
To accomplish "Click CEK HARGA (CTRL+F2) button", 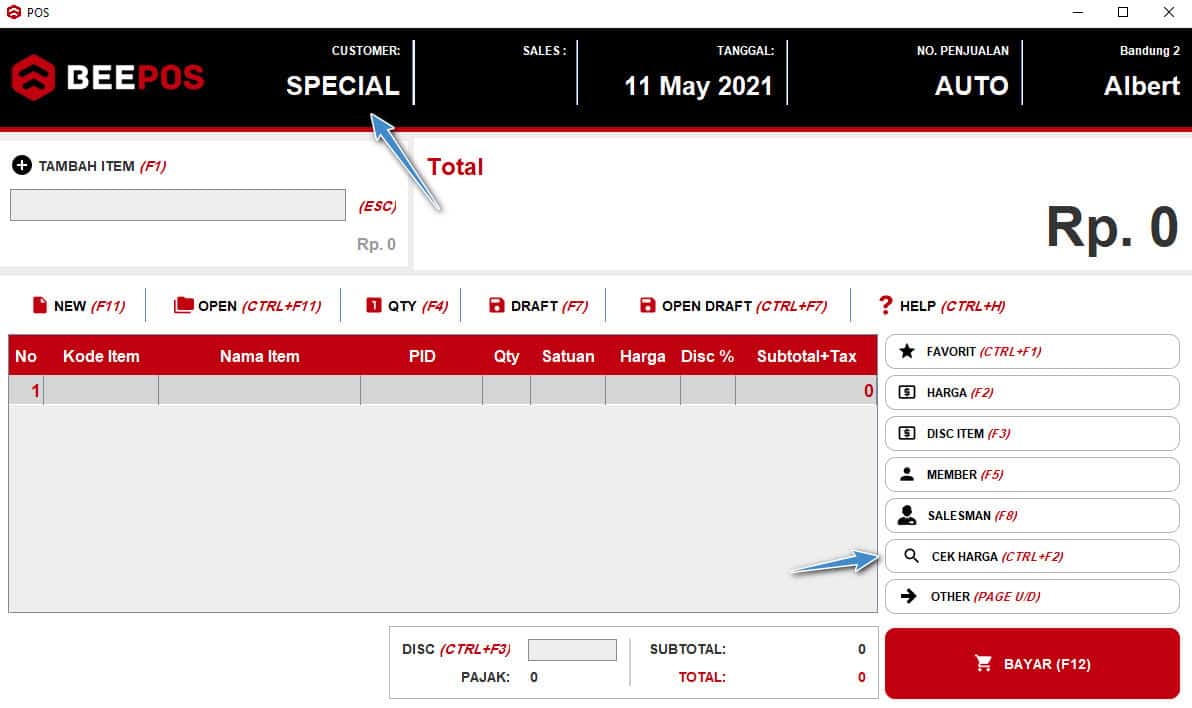I will tap(1032, 556).
